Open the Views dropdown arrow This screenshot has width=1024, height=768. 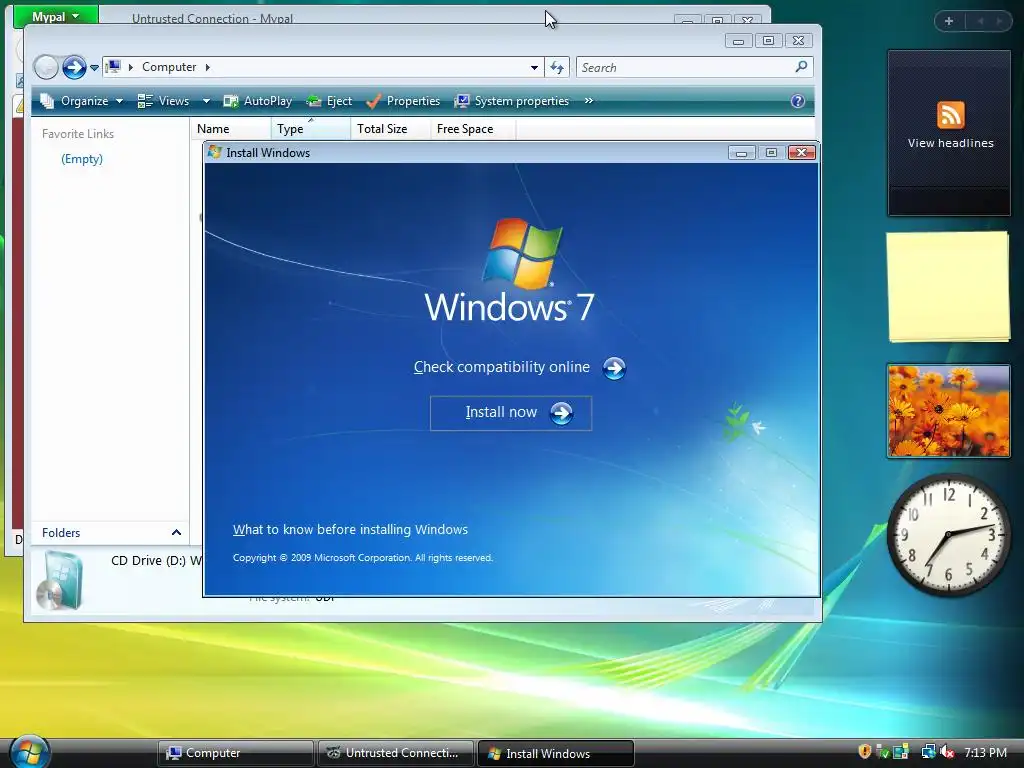(206, 101)
